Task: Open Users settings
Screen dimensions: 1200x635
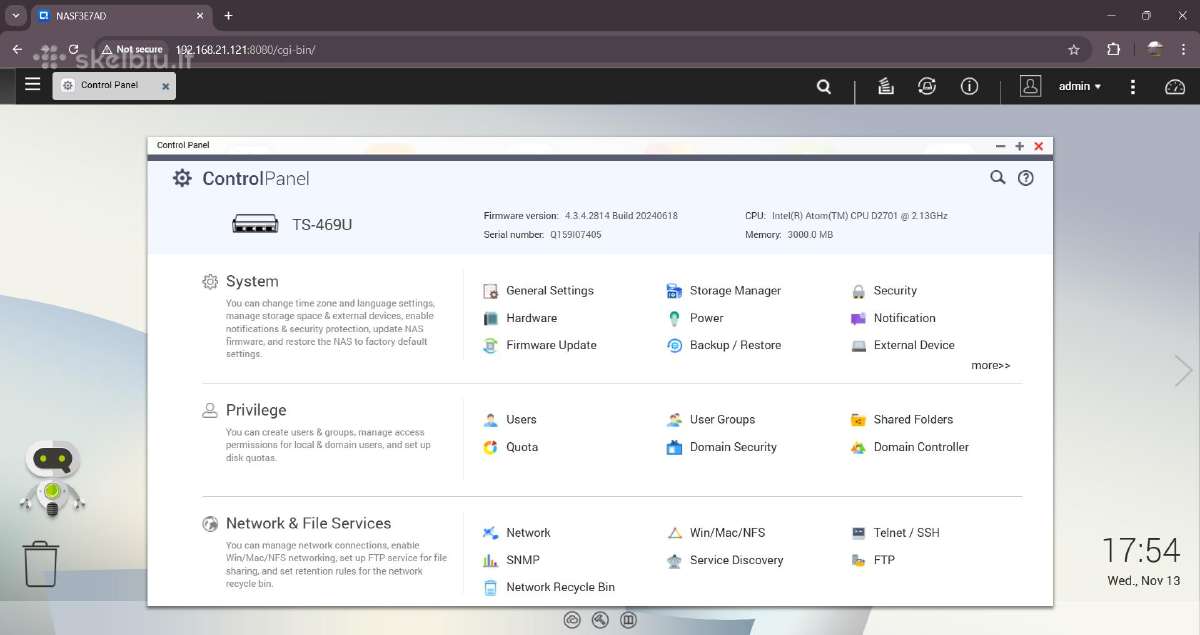Action: click(510, 420)
